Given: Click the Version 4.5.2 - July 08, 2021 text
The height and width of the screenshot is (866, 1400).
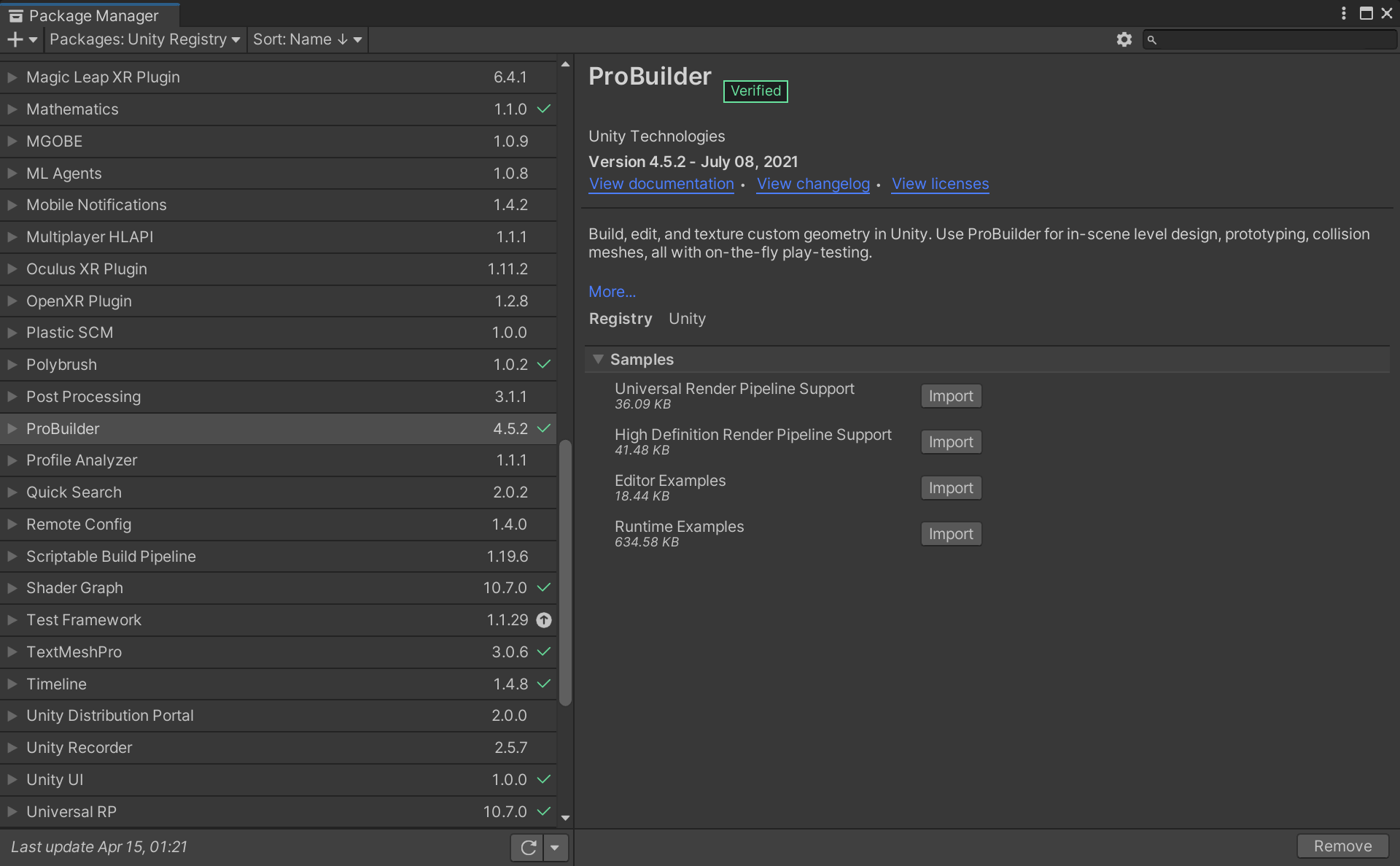Looking at the screenshot, I should click(x=693, y=162).
